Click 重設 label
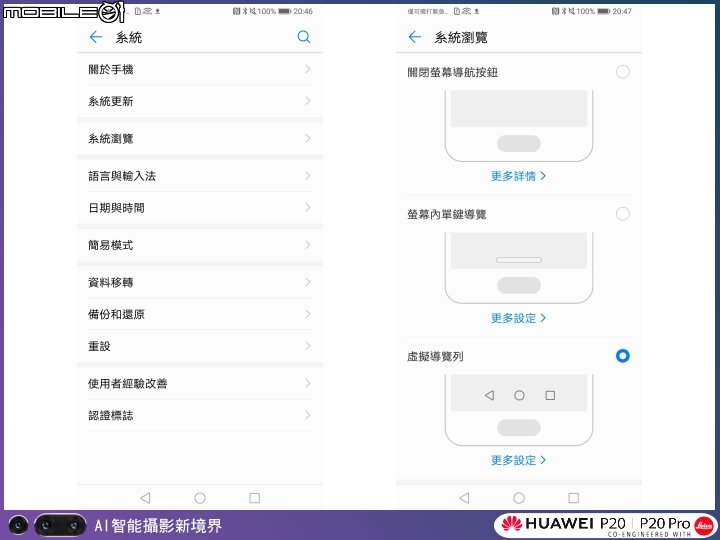Image resolution: width=720 pixels, height=540 pixels. [99, 346]
